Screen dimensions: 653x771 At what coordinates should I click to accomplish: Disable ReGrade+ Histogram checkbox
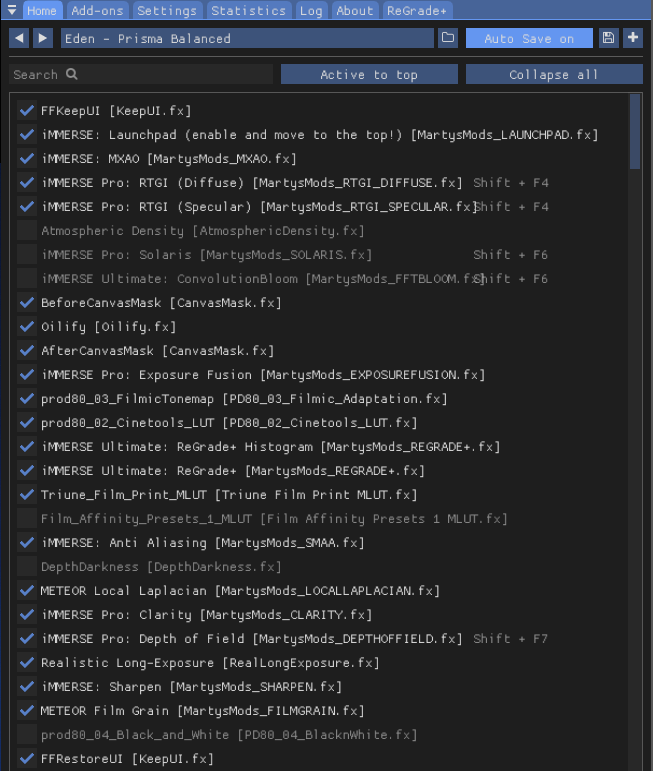point(27,447)
